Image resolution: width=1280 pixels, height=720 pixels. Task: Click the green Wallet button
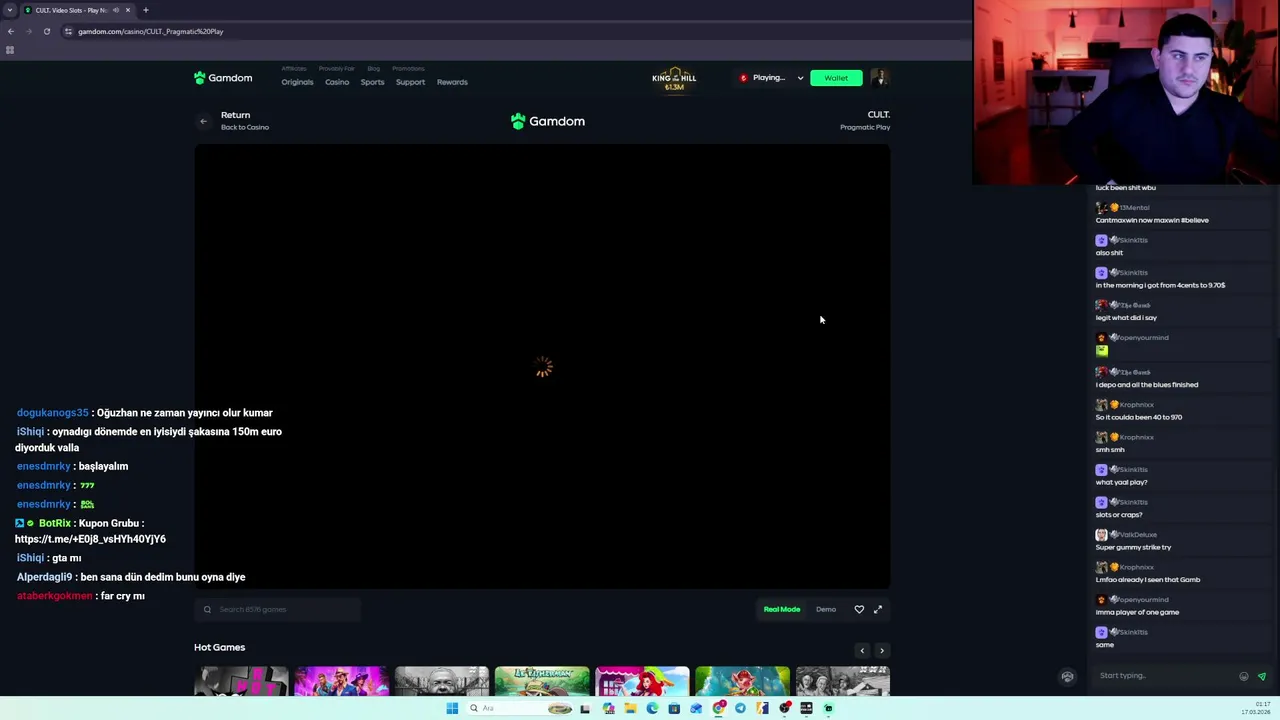tap(836, 78)
